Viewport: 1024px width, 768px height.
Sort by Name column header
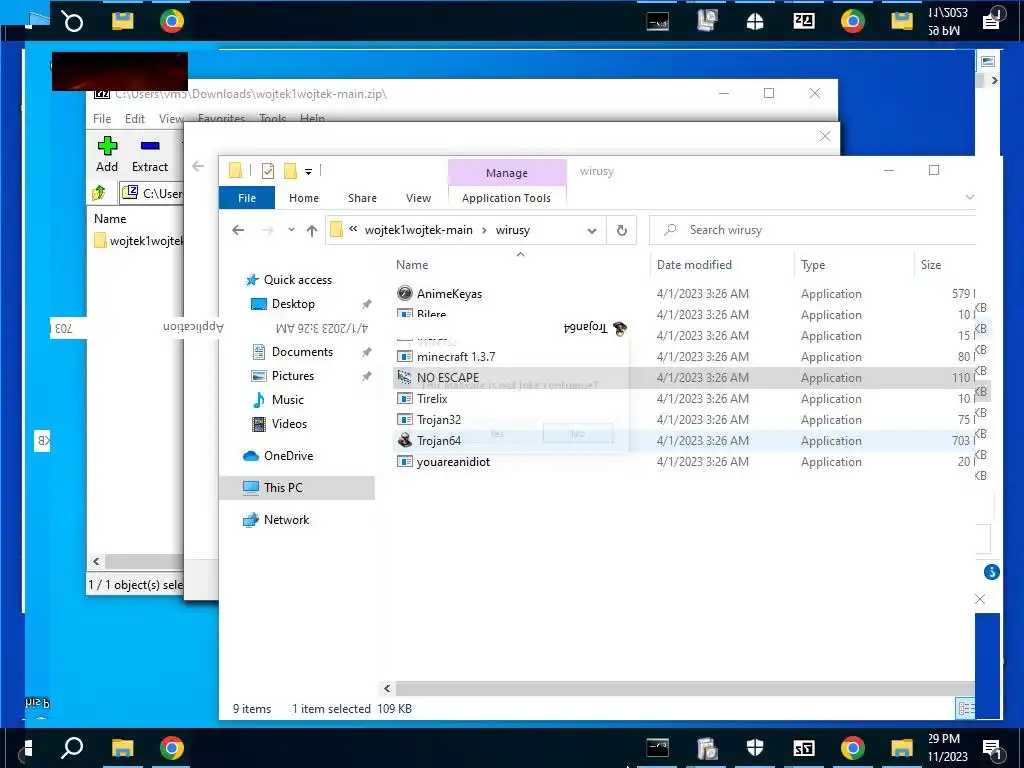pyautogui.click(x=412, y=264)
